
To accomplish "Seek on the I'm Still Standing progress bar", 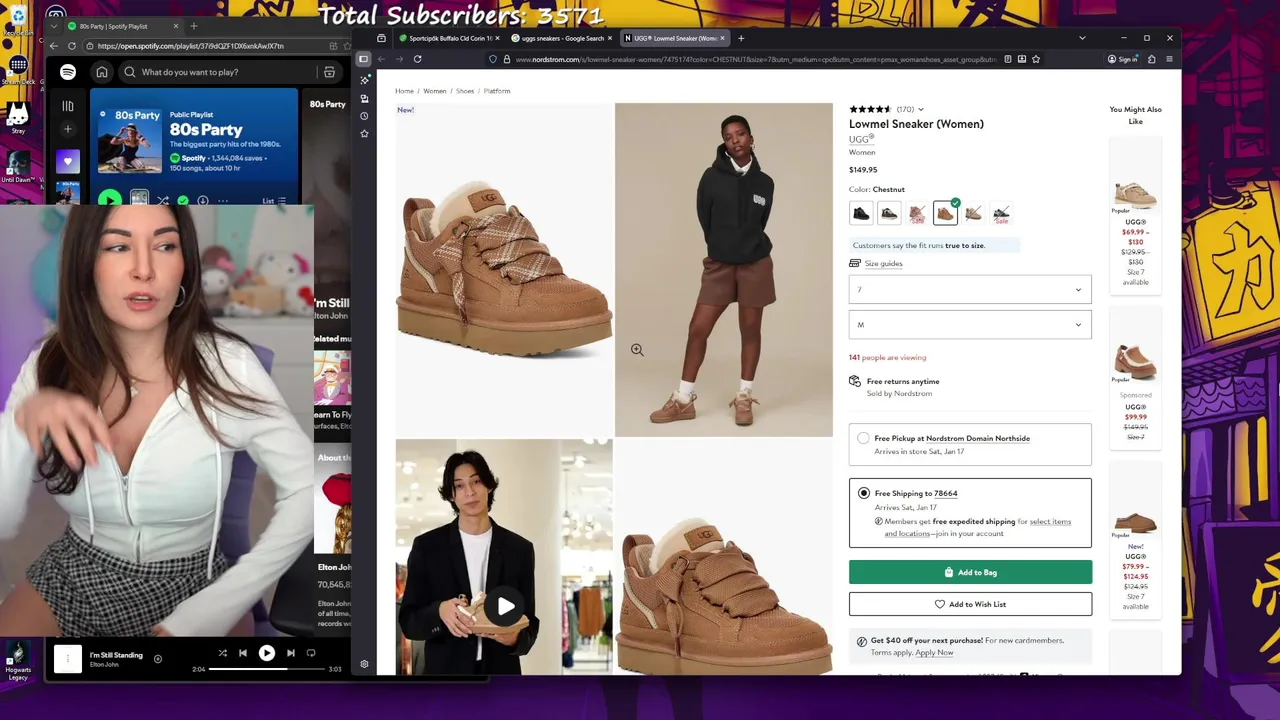I will (268, 669).
